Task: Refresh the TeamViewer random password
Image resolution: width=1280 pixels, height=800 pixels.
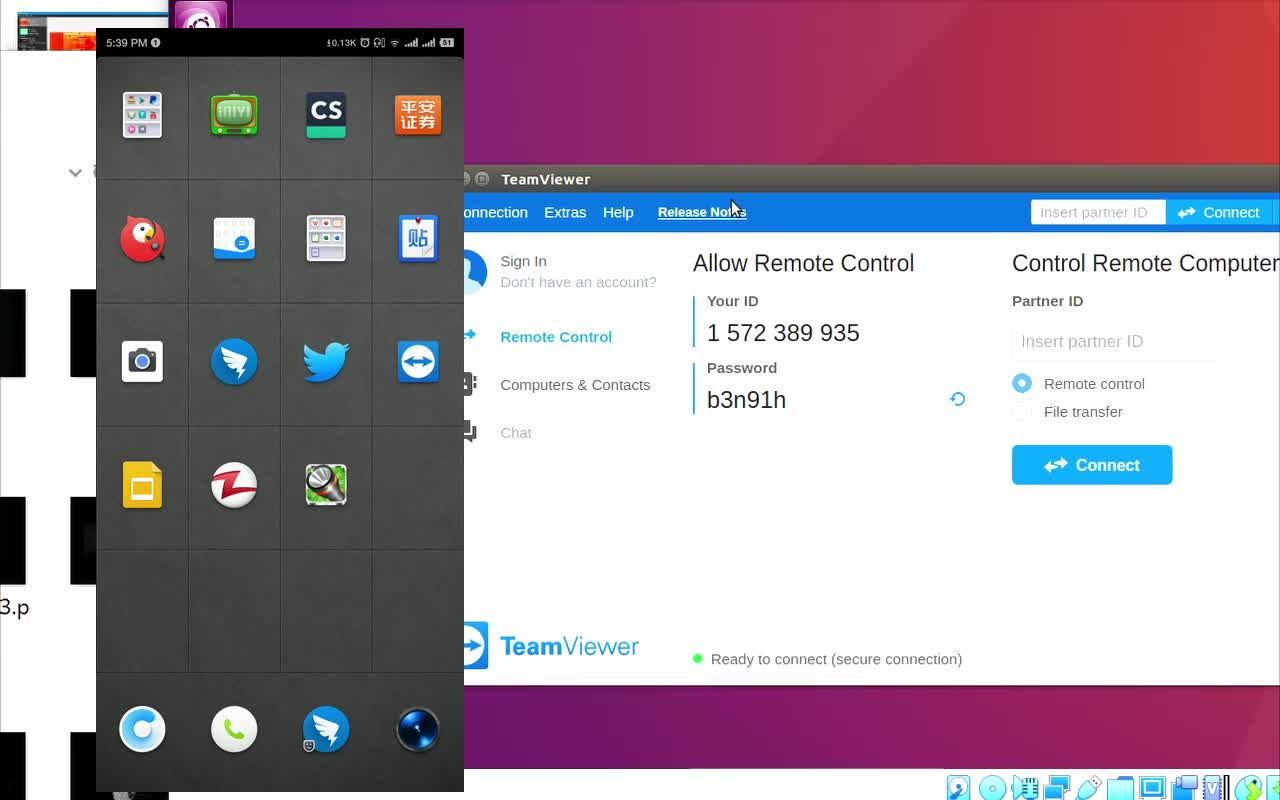Action: point(957,399)
